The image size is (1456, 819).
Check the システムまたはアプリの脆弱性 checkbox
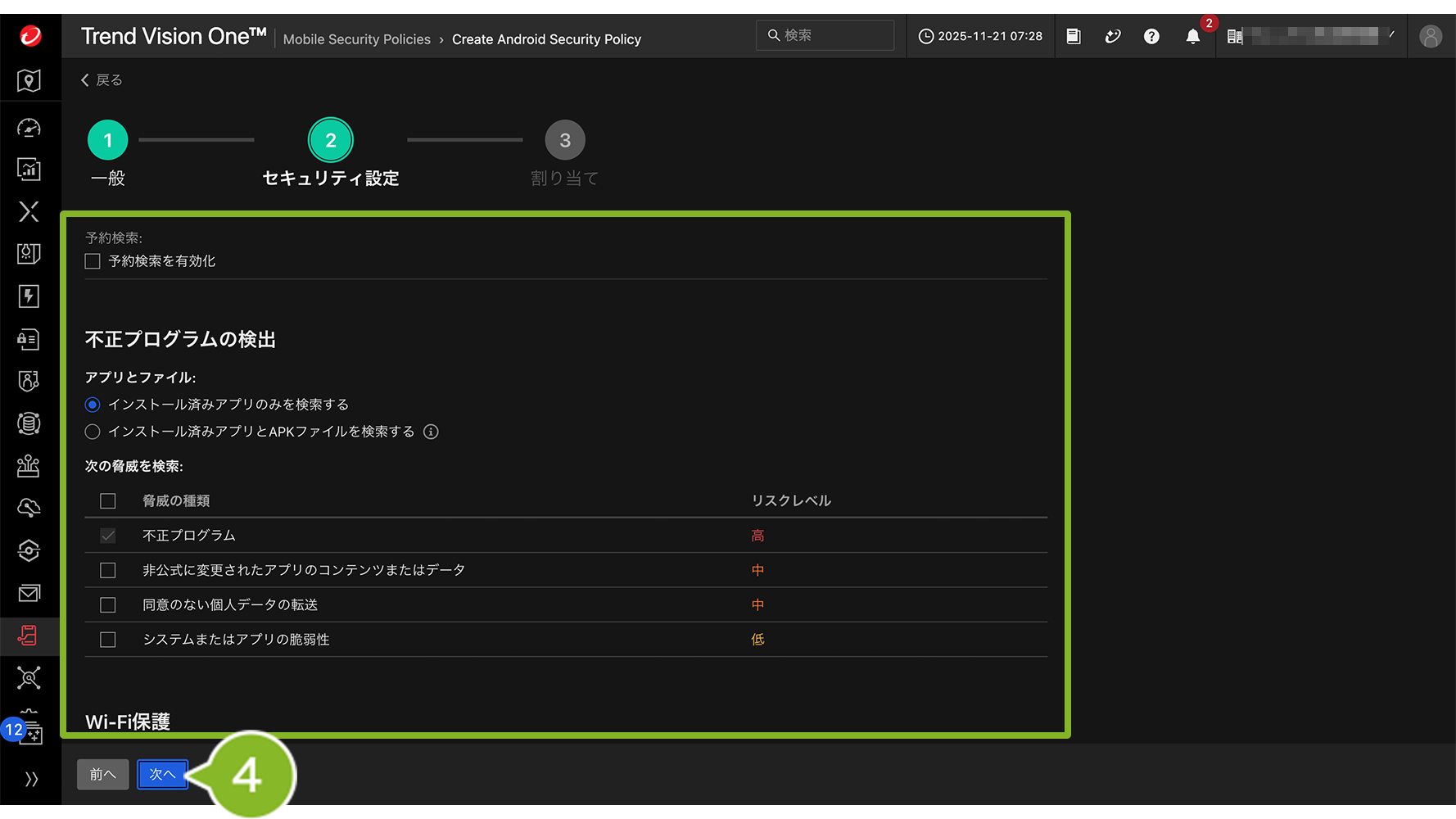tap(108, 640)
